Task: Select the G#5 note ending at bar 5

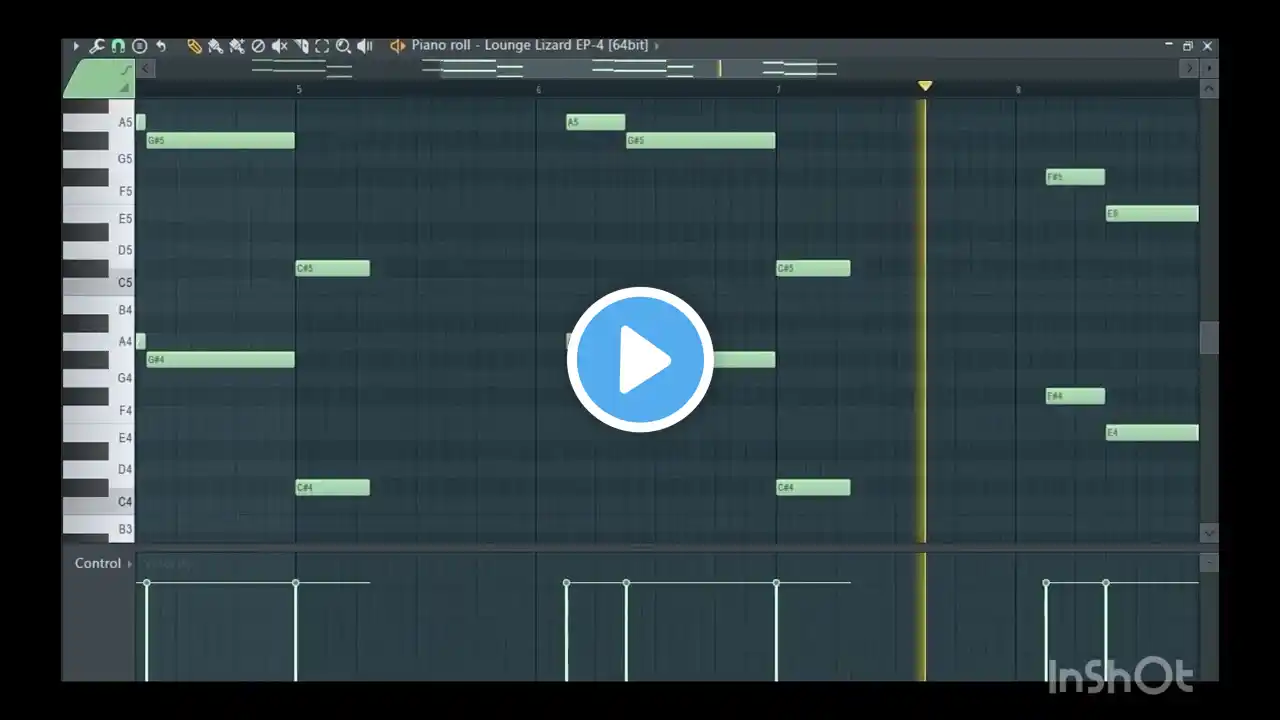Action: point(220,141)
